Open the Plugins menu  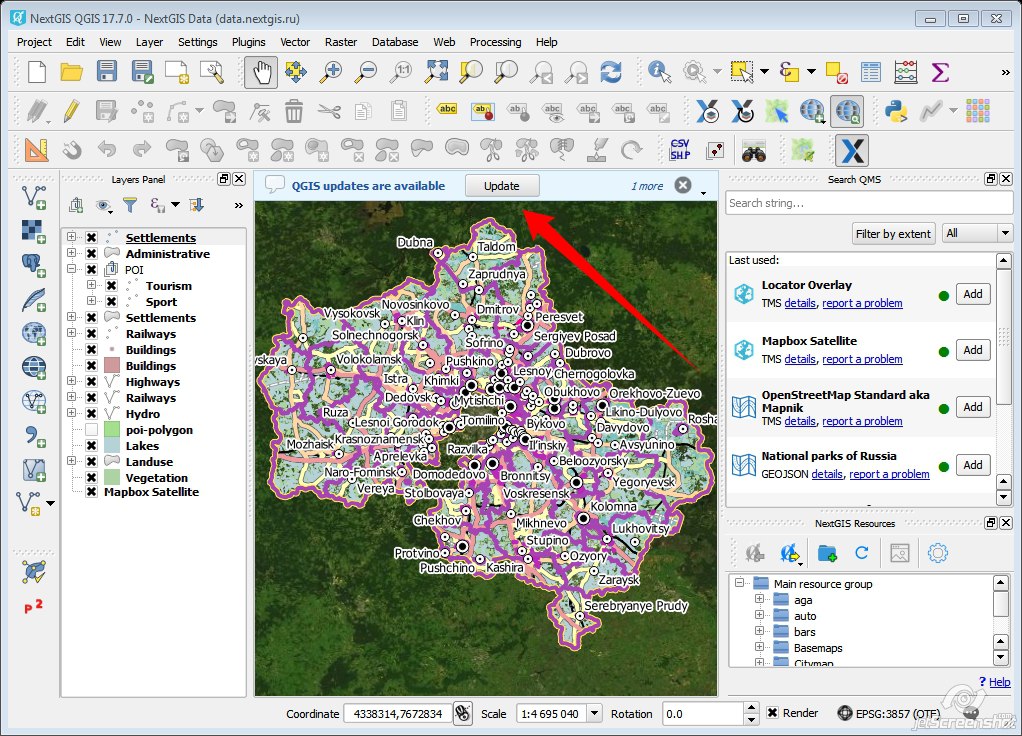[x=248, y=42]
